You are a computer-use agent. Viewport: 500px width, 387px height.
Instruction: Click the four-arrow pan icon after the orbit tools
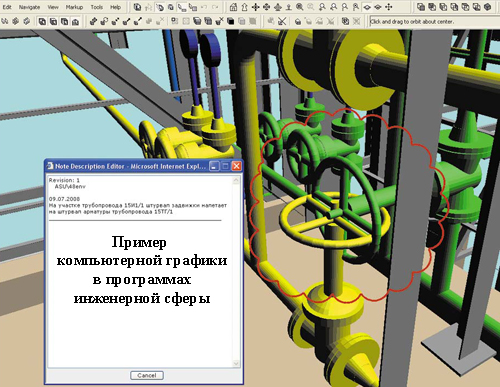click(389, 7)
